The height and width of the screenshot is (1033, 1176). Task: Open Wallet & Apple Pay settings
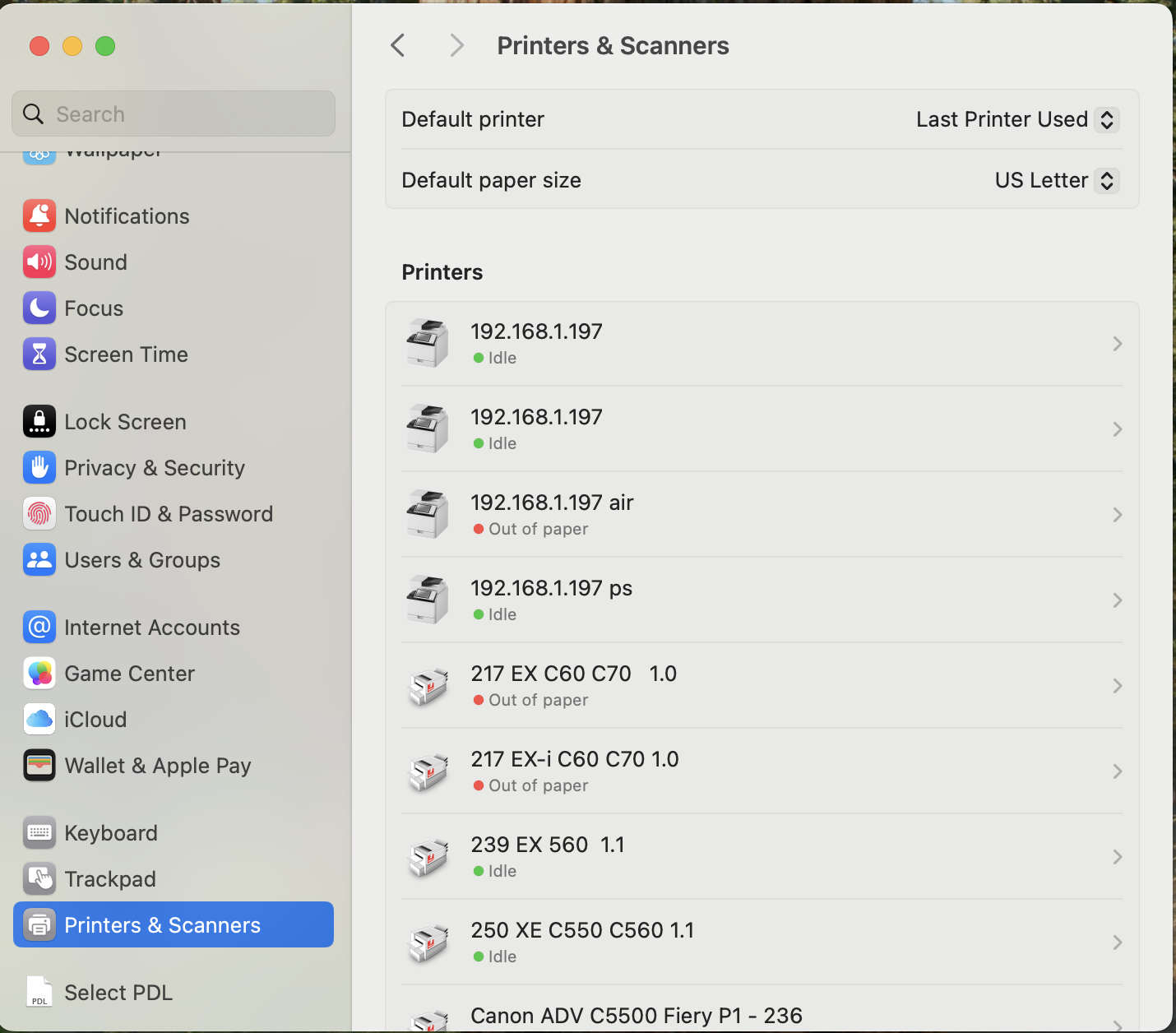click(x=158, y=765)
